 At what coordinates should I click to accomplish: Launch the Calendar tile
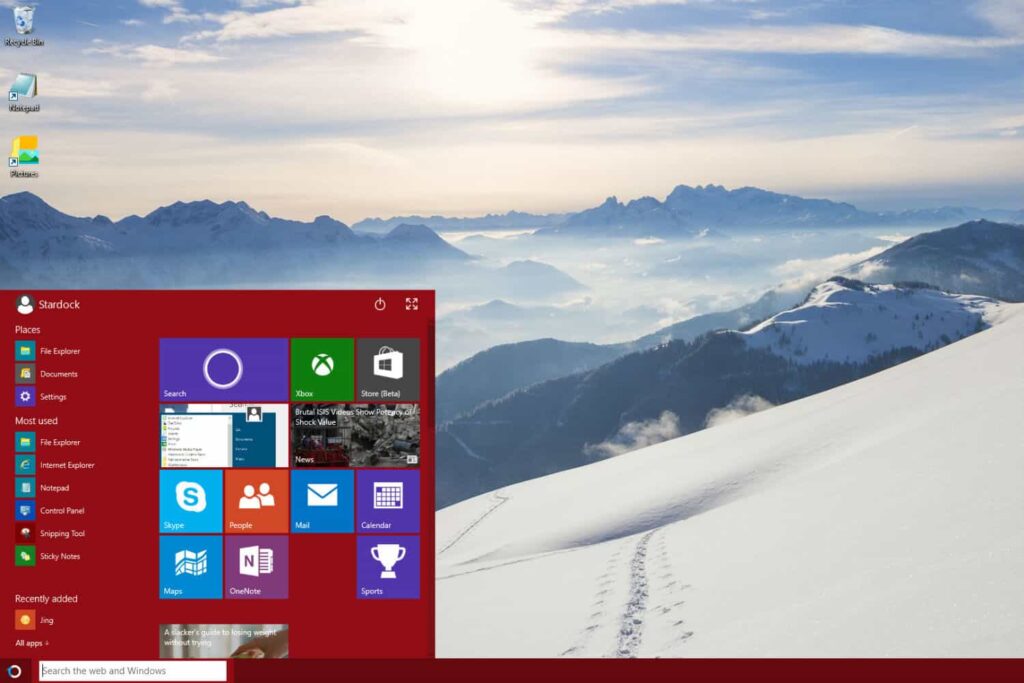(387, 501)
